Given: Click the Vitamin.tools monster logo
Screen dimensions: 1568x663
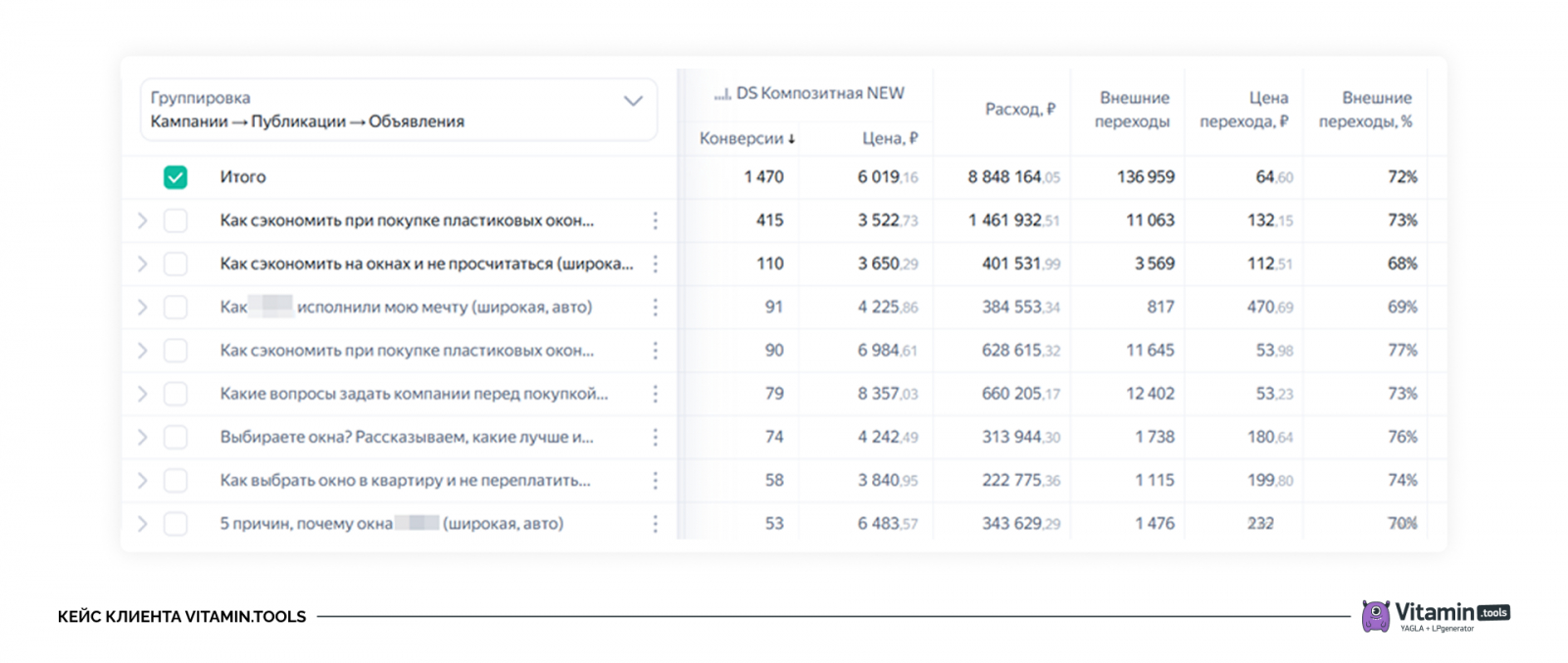Looking at the screenshot, I should tap(1376, 616).
